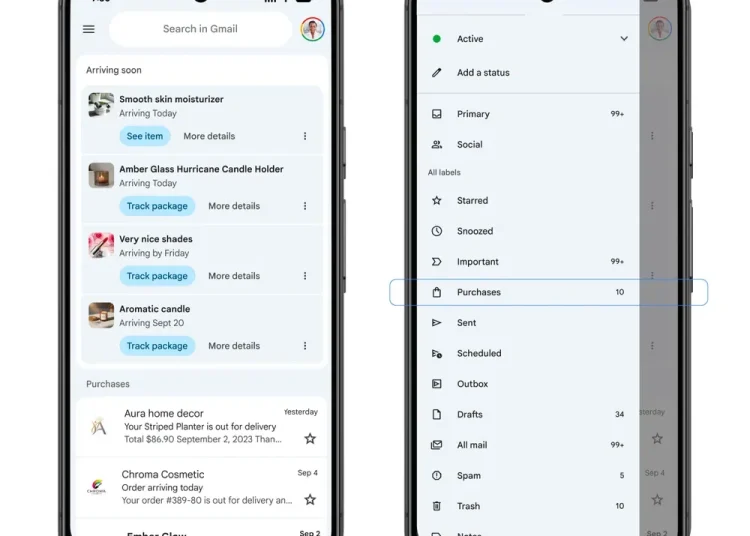The height and width of the screenshot is (536, 750).
Task: Tap the Spam count 5
Action: click(622, 476)
